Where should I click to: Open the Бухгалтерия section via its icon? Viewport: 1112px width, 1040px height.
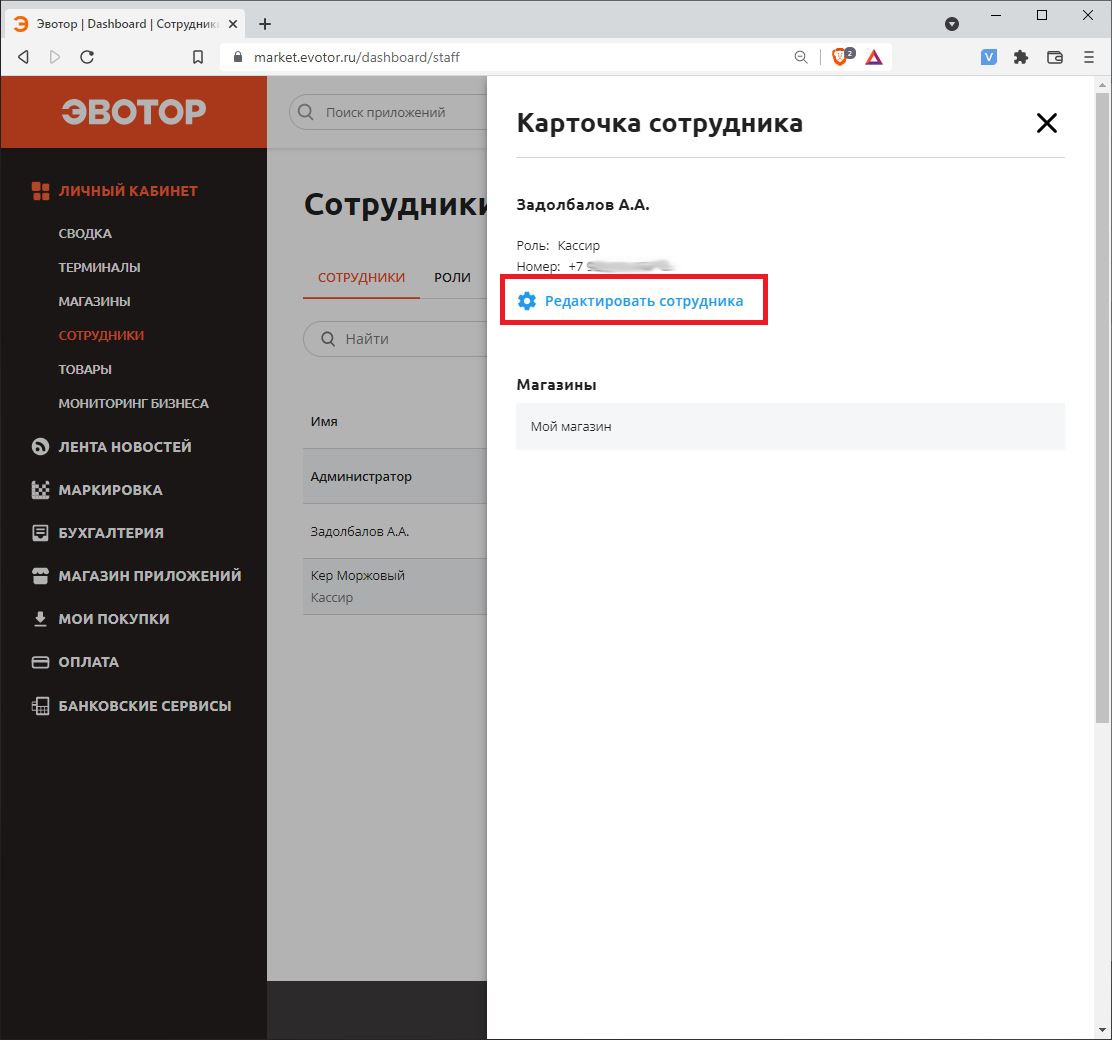pos(38,532)
